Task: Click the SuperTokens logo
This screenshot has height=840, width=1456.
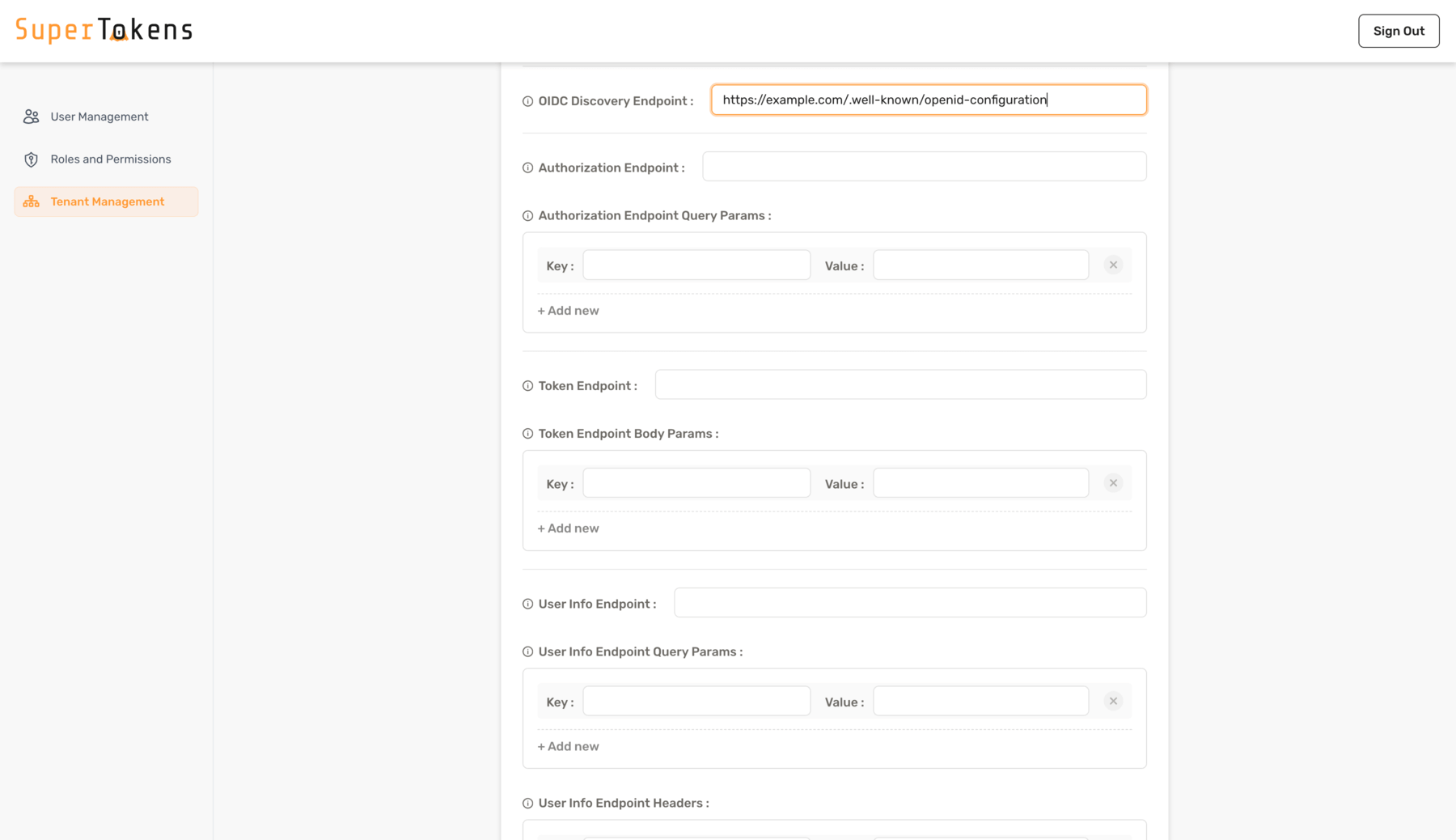Action: point(103,29)
